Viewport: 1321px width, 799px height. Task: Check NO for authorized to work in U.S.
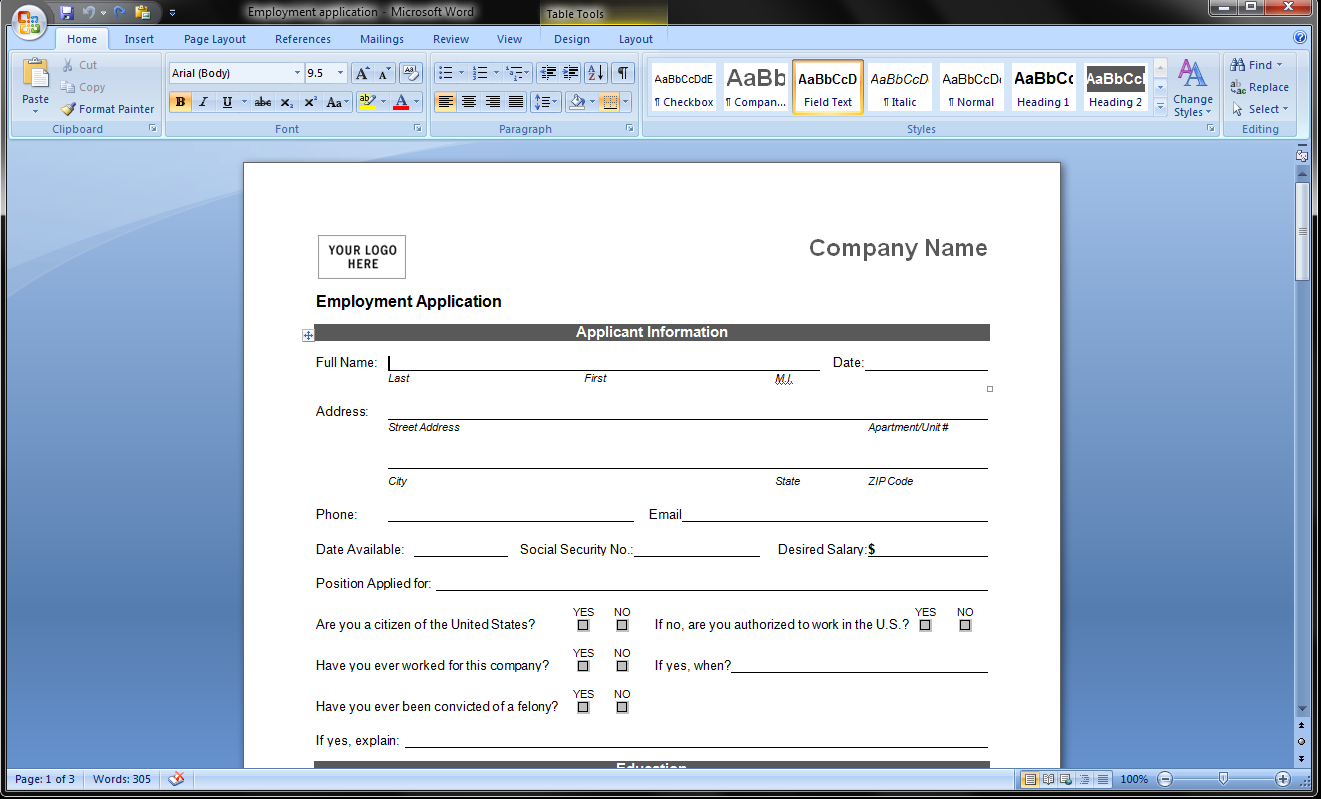coord(965,625)
